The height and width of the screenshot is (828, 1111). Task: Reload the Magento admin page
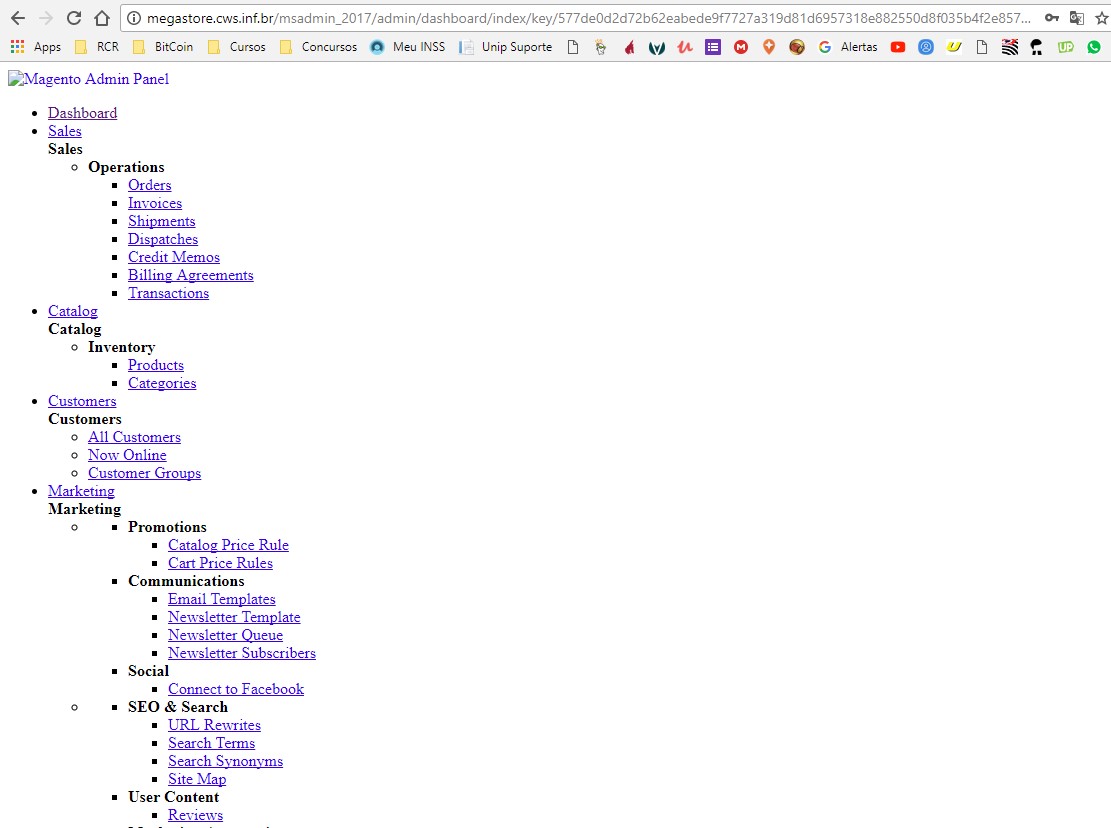click(x=73, y=17)
